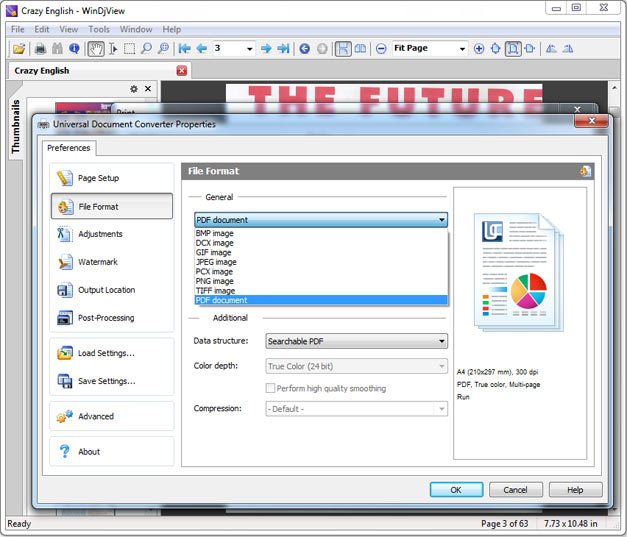Select the Hand drag tool

point(96,49)
